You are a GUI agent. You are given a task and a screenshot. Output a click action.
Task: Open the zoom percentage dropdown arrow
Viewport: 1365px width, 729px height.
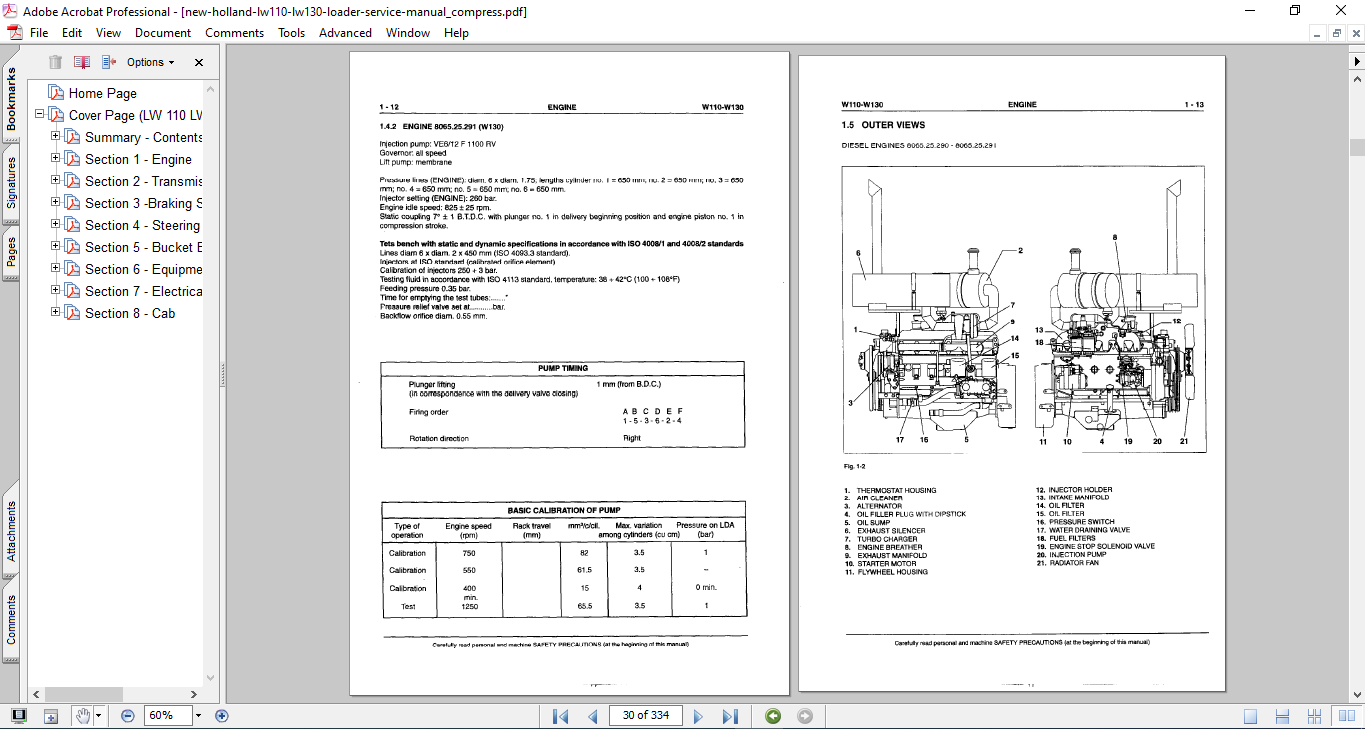click(198, 716)
